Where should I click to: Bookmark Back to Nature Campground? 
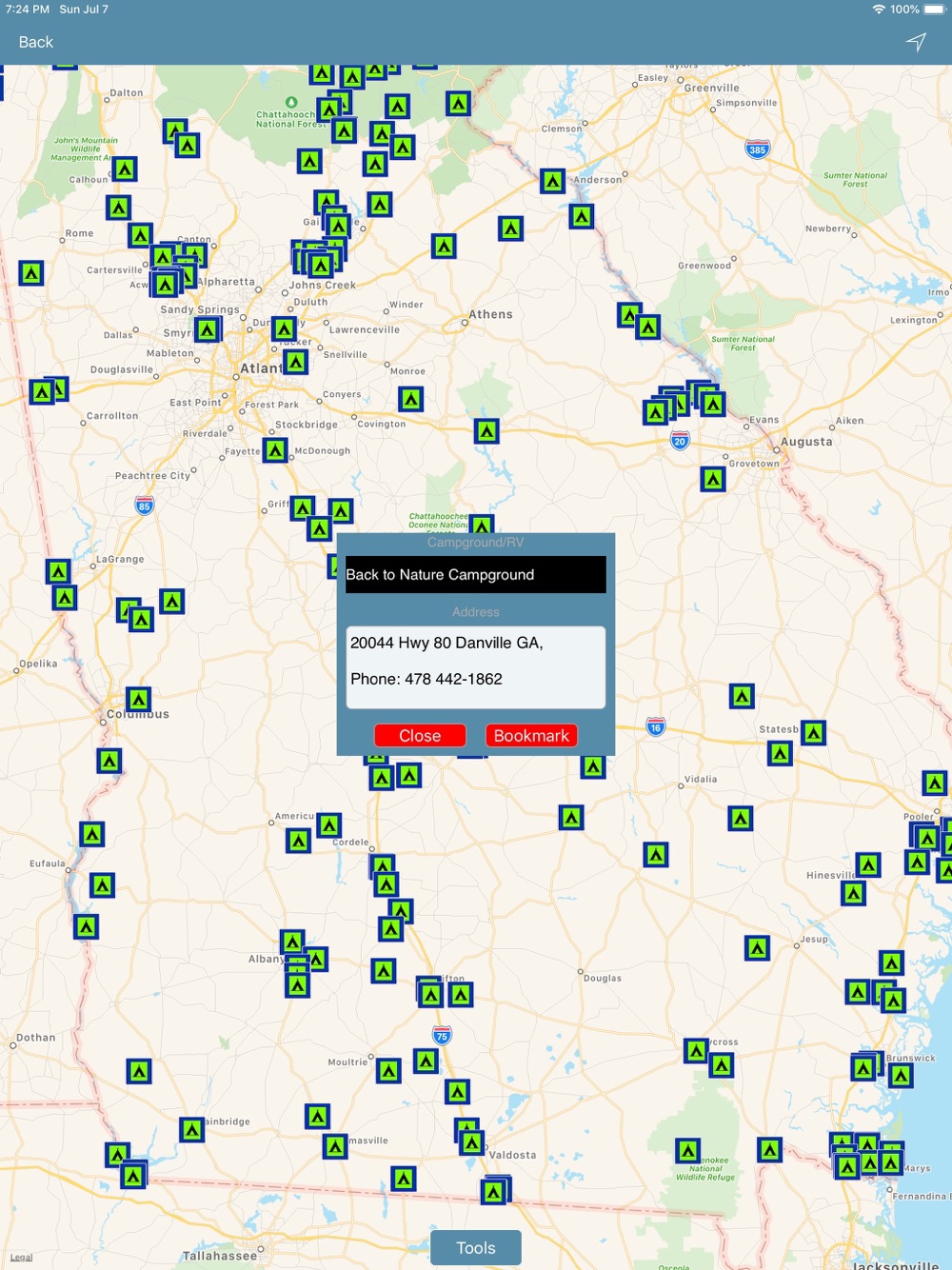click(x=531, y=736)
